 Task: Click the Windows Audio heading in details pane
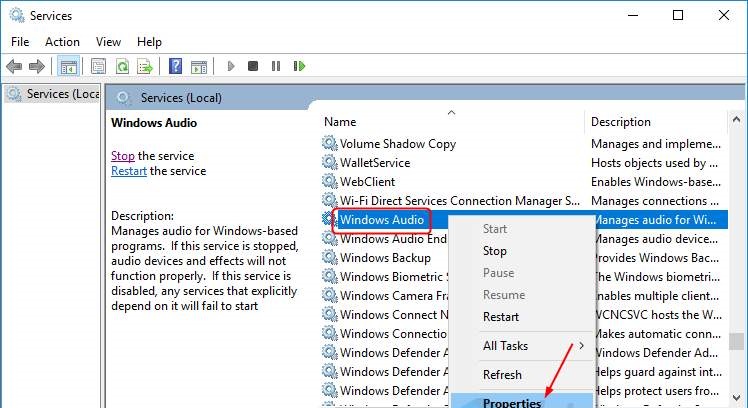click(x=154, y=123)
